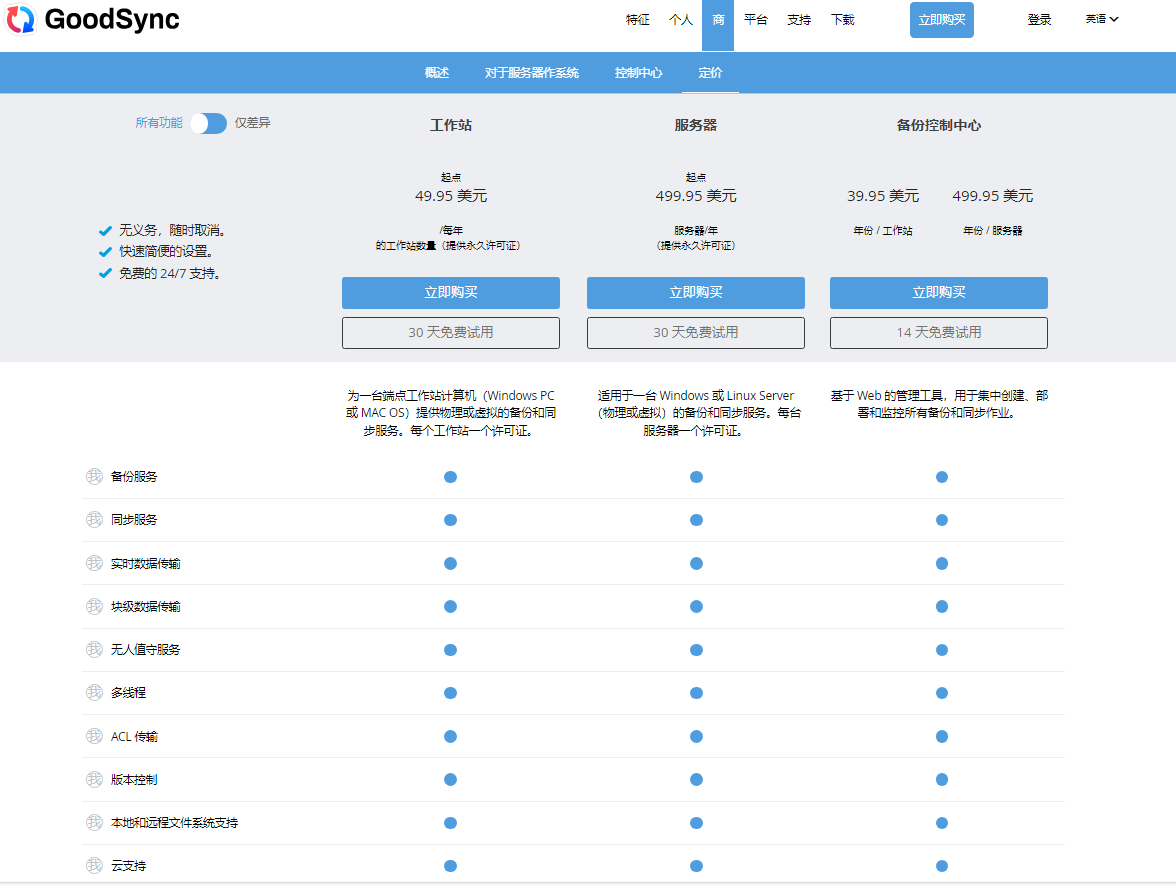This screenshot has width=1176, height=885.
Task: Click the info icon beside 实时数据传输
Action: 94,563
